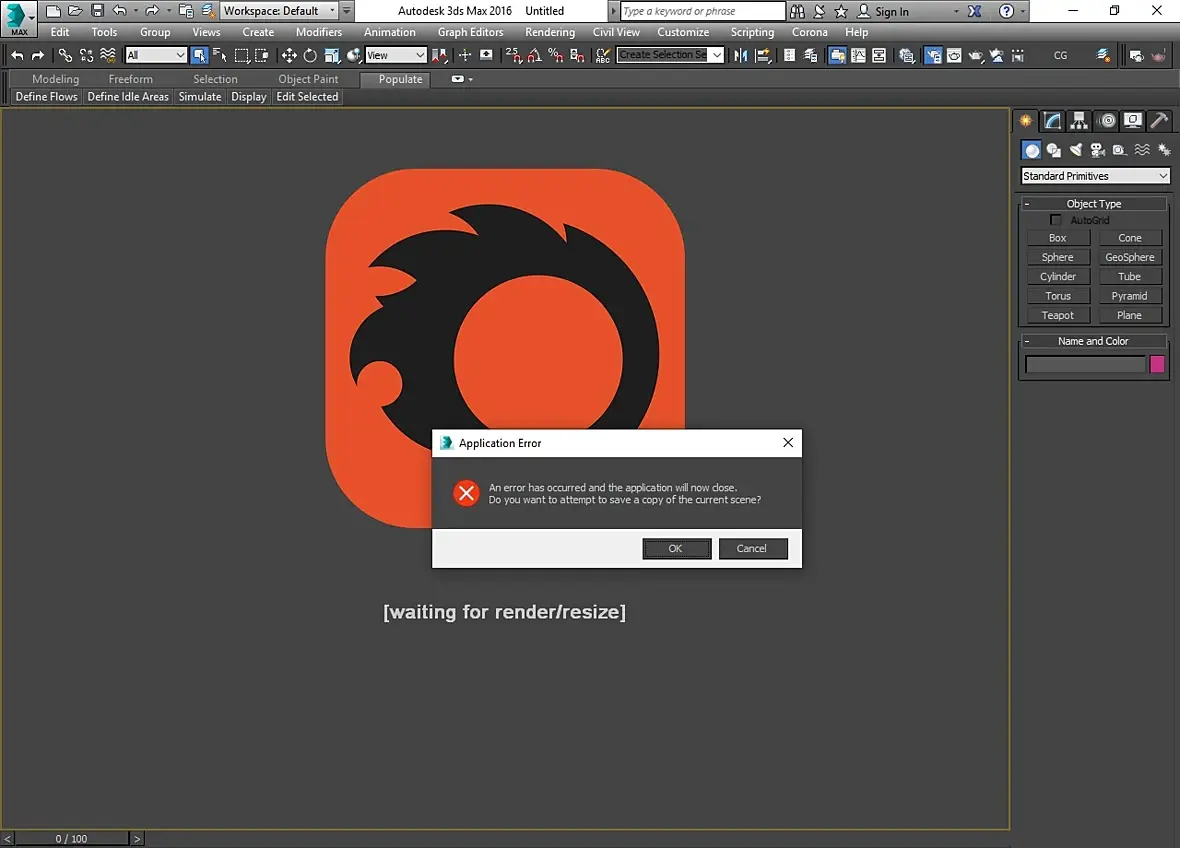The image size is (1180, 848).
Task: Switch to the Hierarchy panel tab
Action: coord(1079,121)
